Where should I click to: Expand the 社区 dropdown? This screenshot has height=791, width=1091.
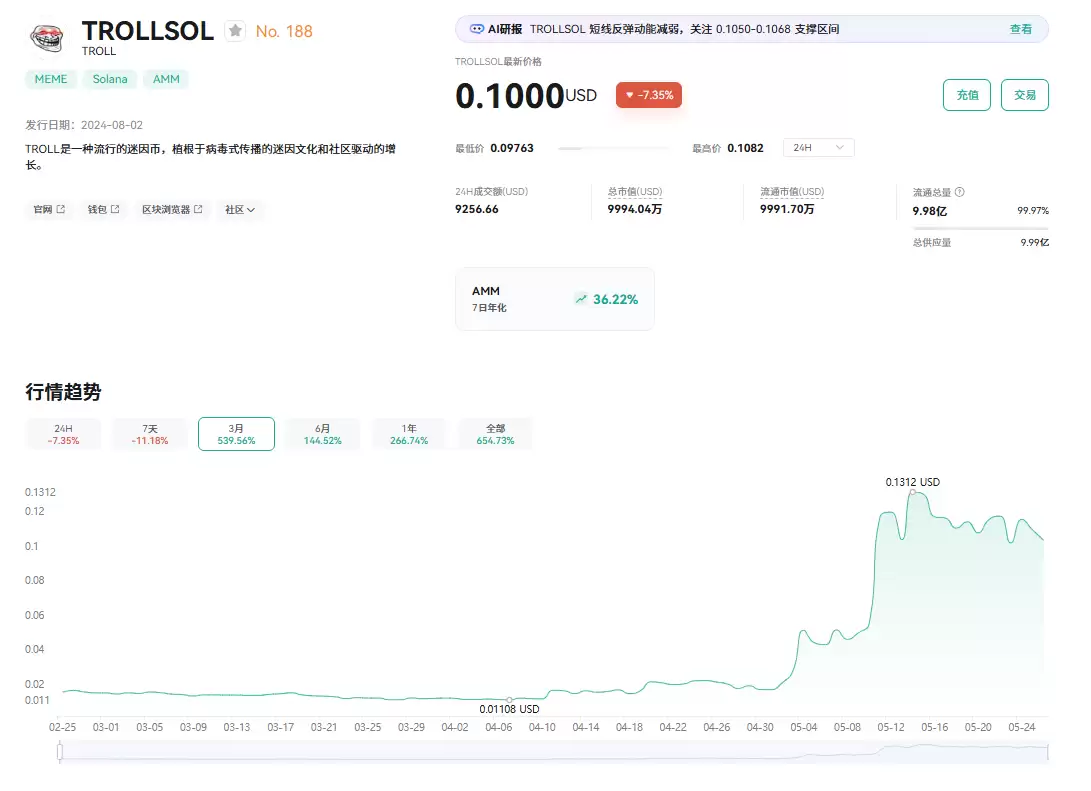[240, 209]
